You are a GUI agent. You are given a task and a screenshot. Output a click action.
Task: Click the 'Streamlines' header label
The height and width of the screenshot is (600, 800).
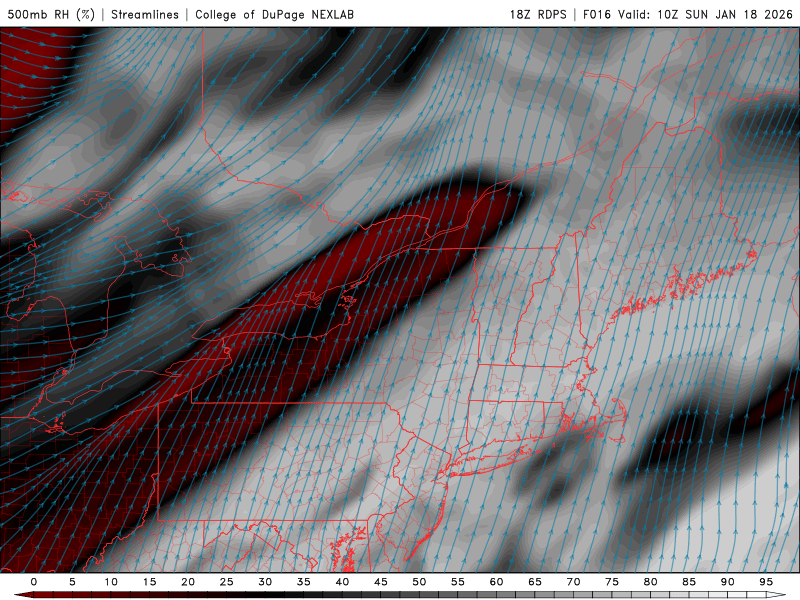(x=145, y=14)
